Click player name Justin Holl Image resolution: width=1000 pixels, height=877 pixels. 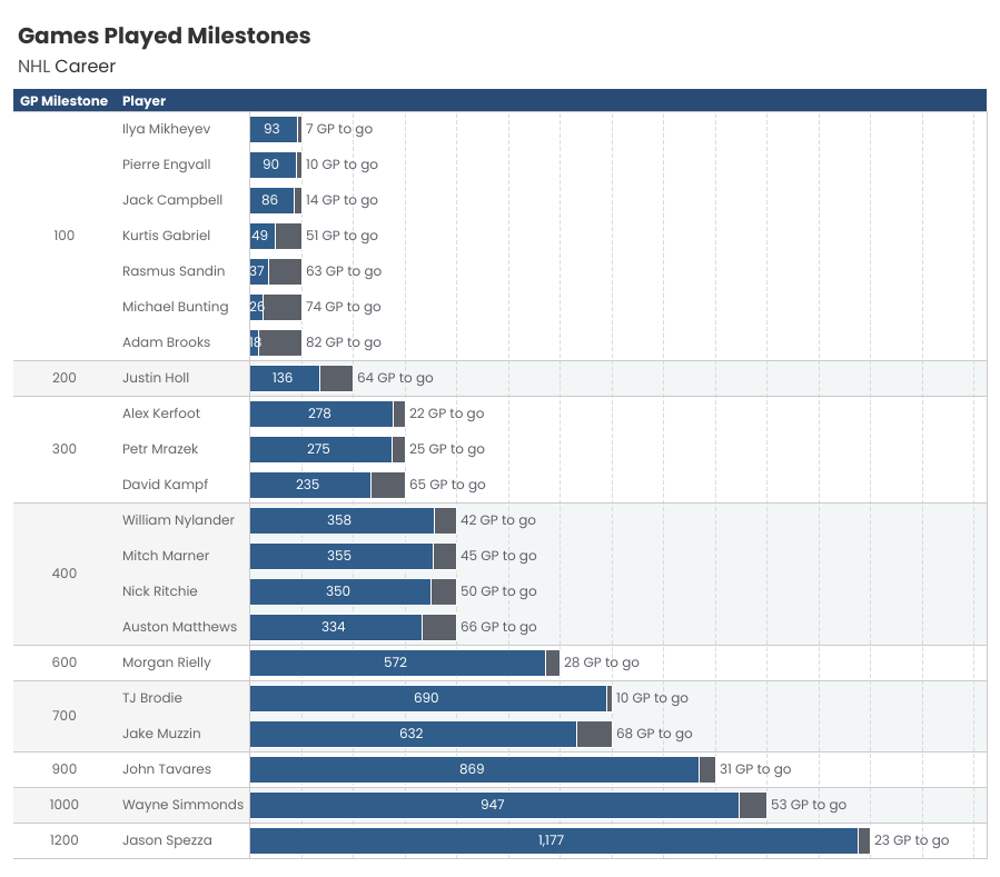pyautogui.click(x=156, y=378)
